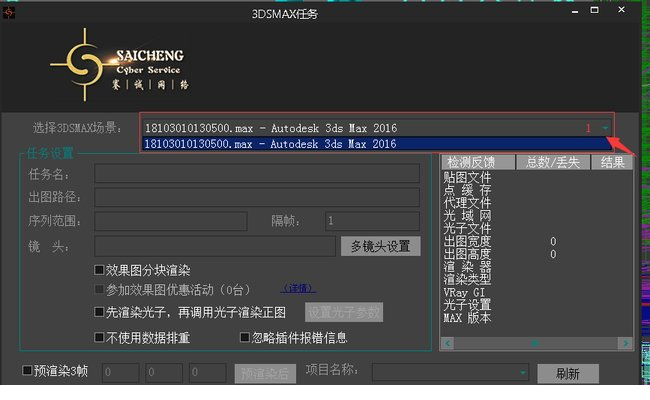Click the 镜头 input field
650x400 pixels.
(x=215, y=246)
